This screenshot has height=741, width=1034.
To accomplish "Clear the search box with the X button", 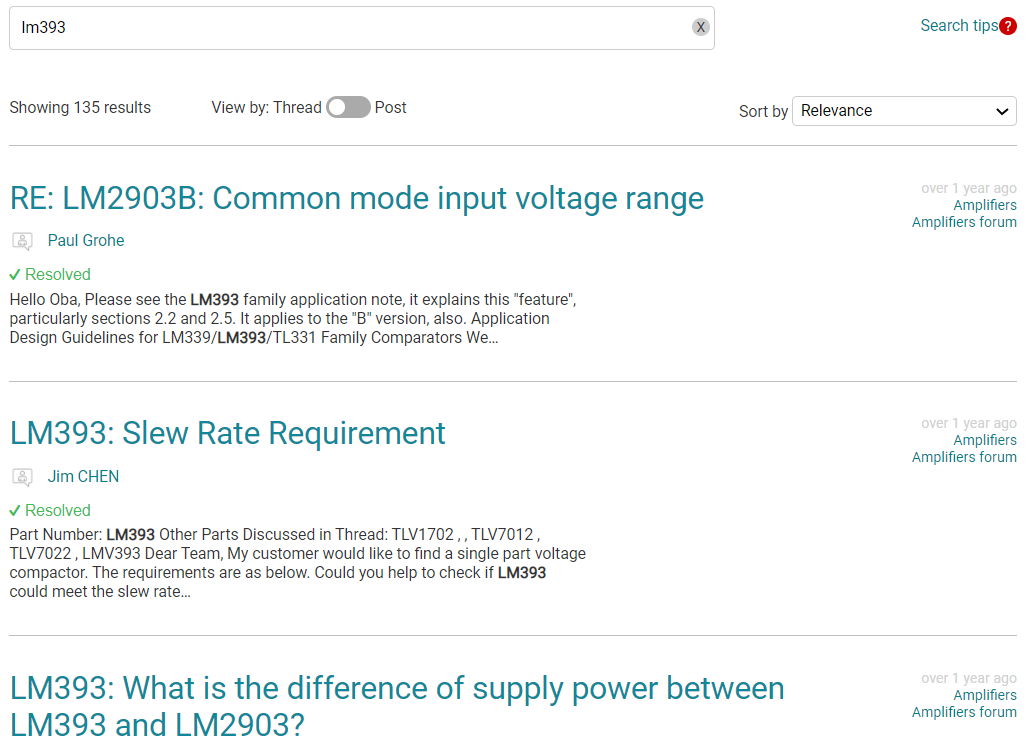I will 700,27.
